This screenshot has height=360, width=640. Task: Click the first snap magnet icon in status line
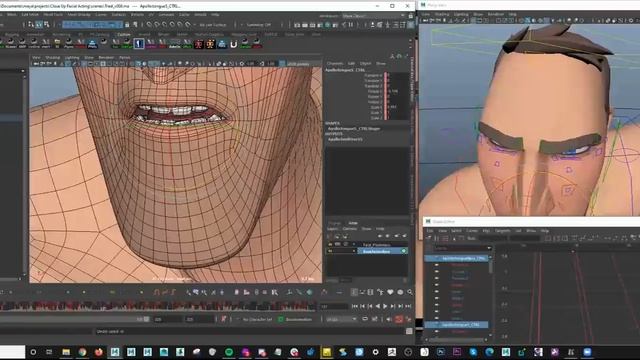[149, 25]
